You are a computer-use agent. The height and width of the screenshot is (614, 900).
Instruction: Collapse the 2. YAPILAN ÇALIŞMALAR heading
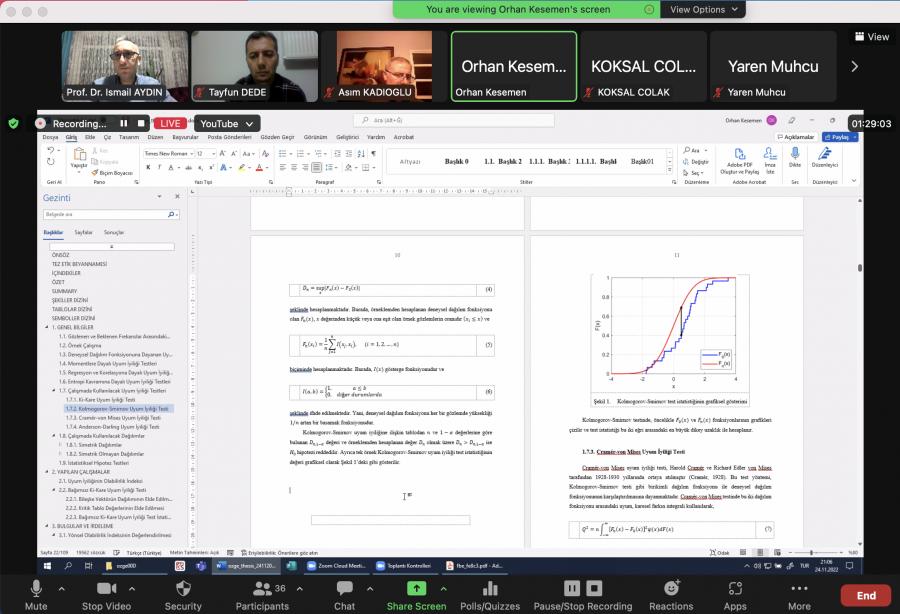pyautogui.click(x=47, y=472)
